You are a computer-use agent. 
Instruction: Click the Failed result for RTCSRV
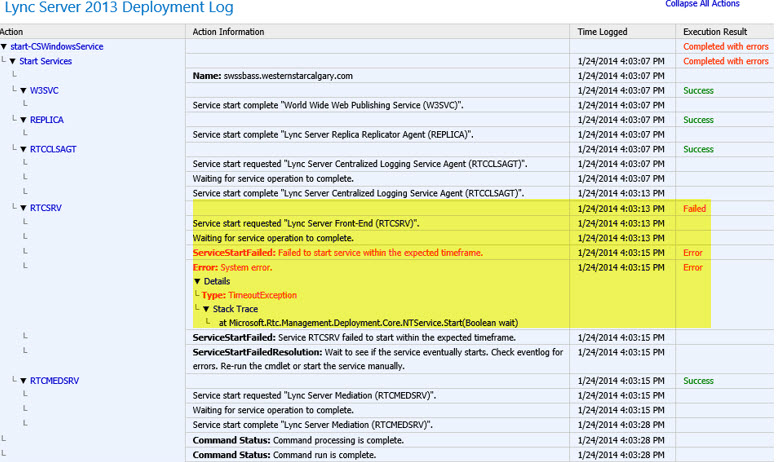tap(694, 209)
